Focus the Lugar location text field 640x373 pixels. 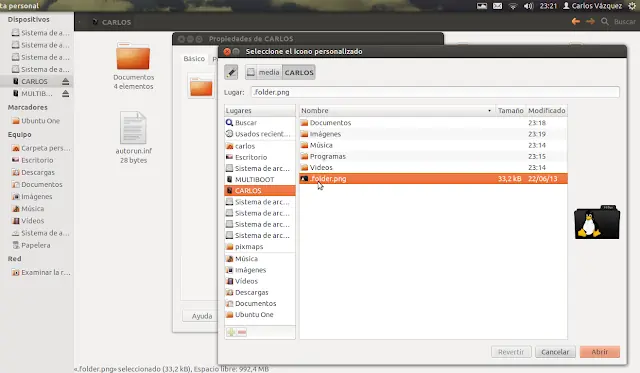[435, 92]
